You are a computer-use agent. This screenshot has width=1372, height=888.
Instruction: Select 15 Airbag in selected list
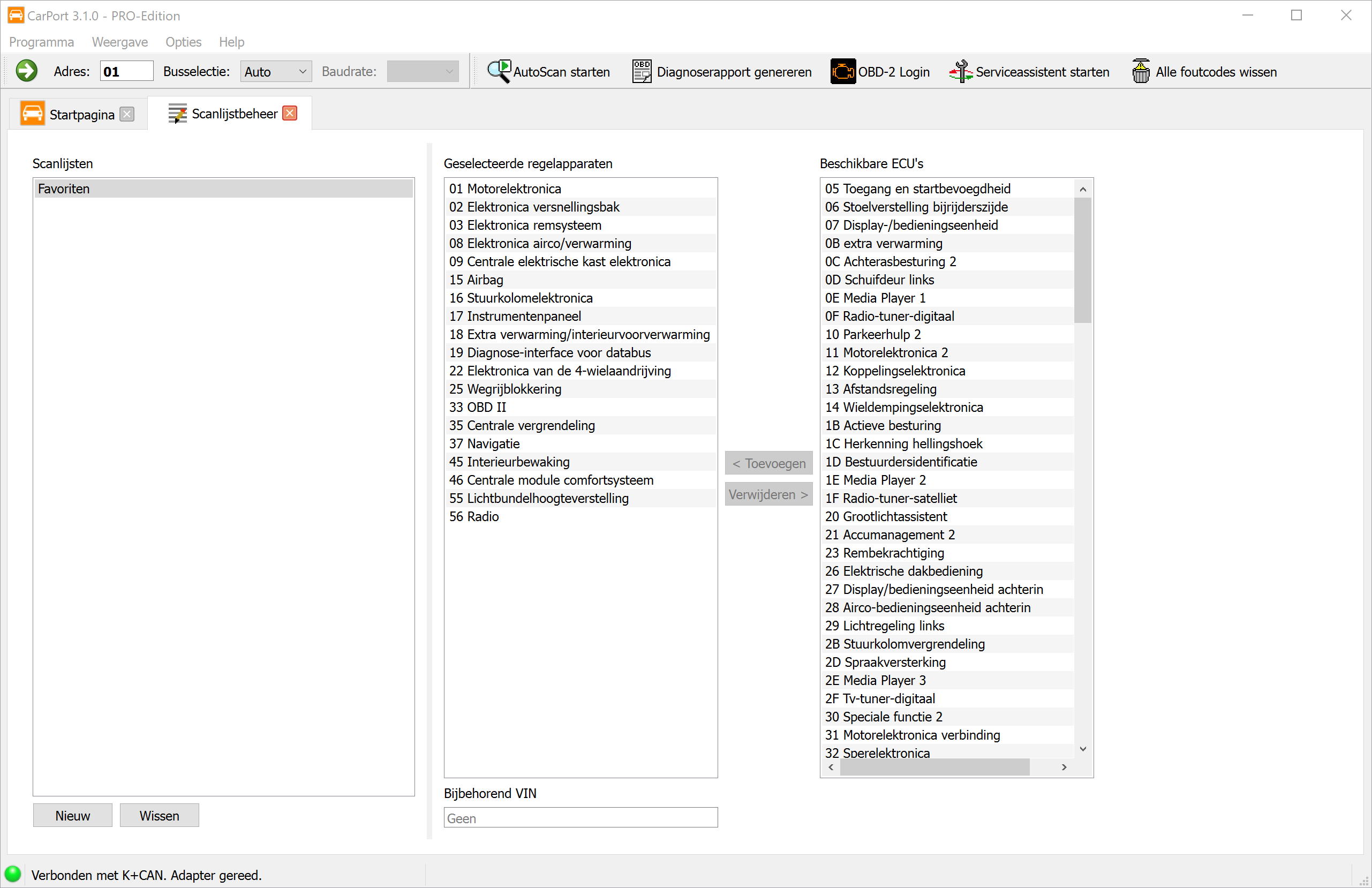pos(477,280)
